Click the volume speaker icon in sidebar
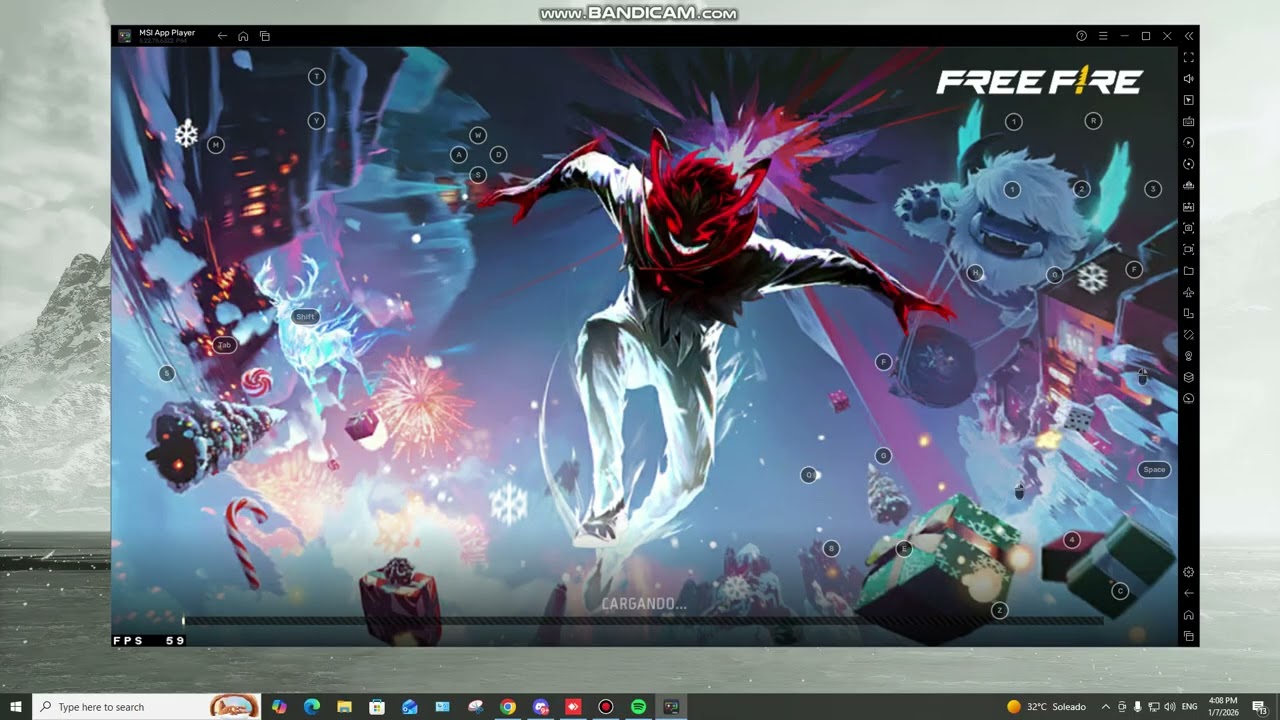Screen dimensions: 1280x720 pyautogui.click(x=1189, y=79)
